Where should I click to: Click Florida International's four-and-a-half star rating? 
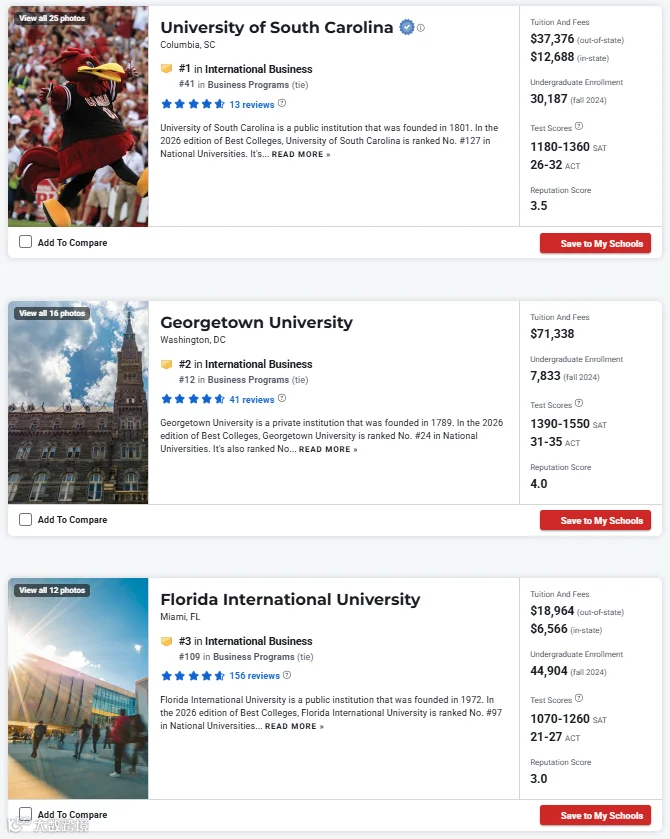coord(193,676)
